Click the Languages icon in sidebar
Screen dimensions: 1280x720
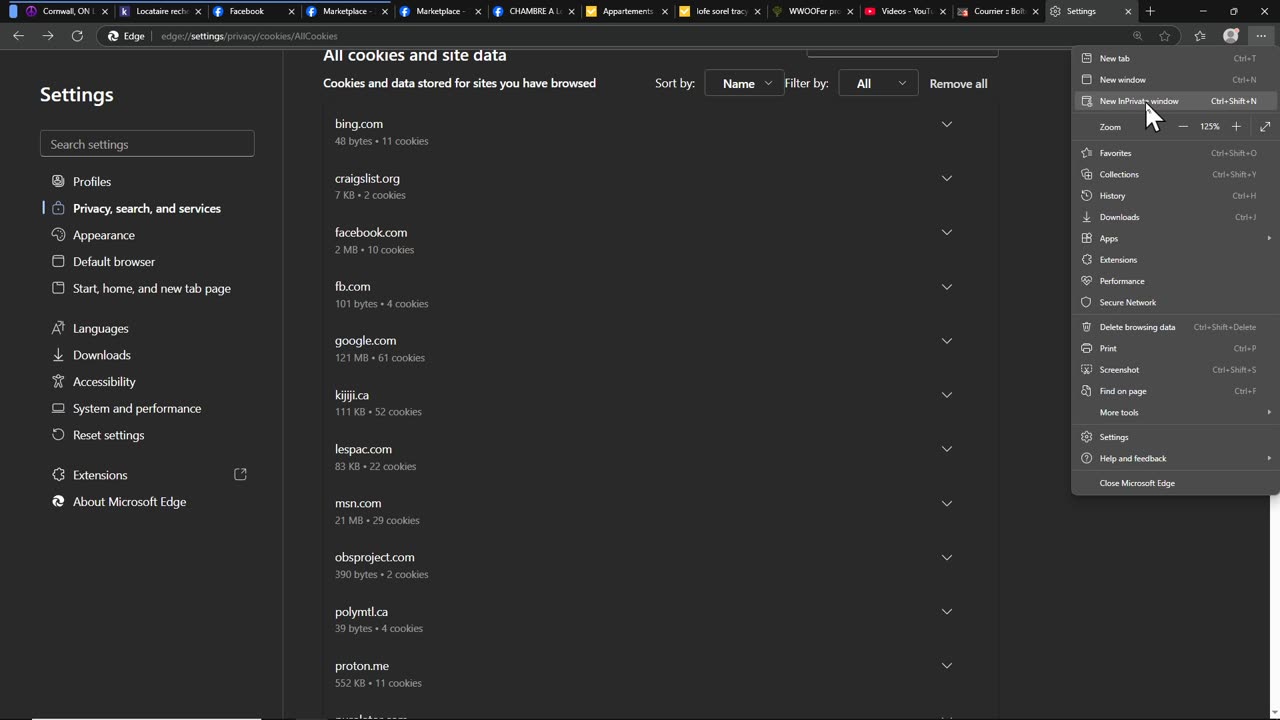pyautogui.click(x=58, y=328)
